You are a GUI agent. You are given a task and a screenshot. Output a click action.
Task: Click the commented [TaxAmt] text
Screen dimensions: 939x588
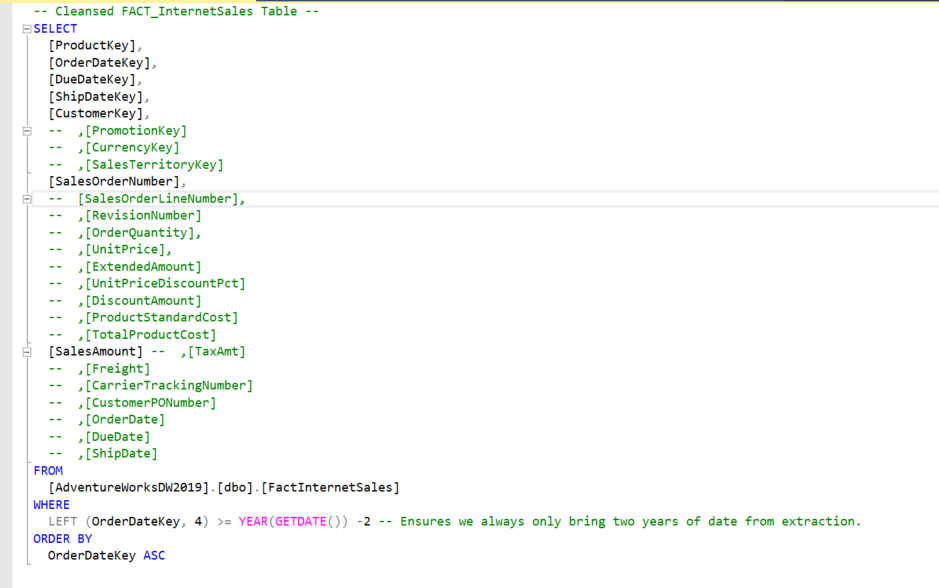click(x=218, y=351)
